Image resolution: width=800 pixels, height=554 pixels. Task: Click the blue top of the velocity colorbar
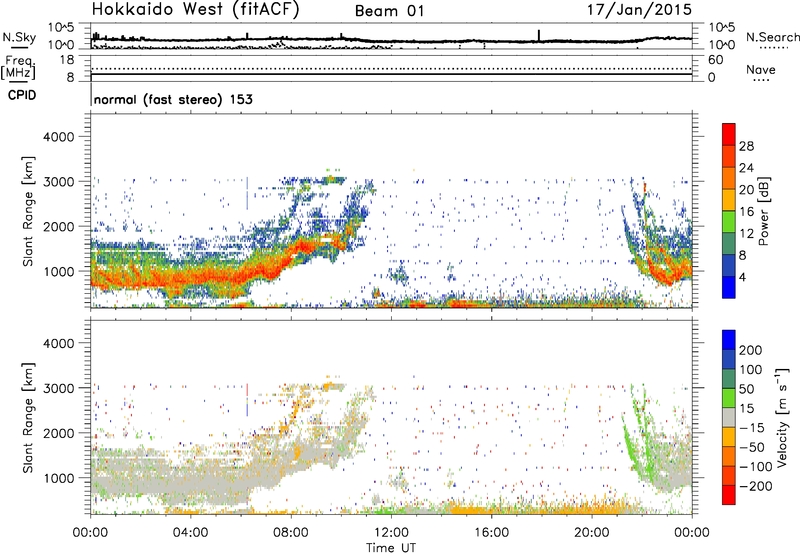pyautogui.click(x=729, y=340)
